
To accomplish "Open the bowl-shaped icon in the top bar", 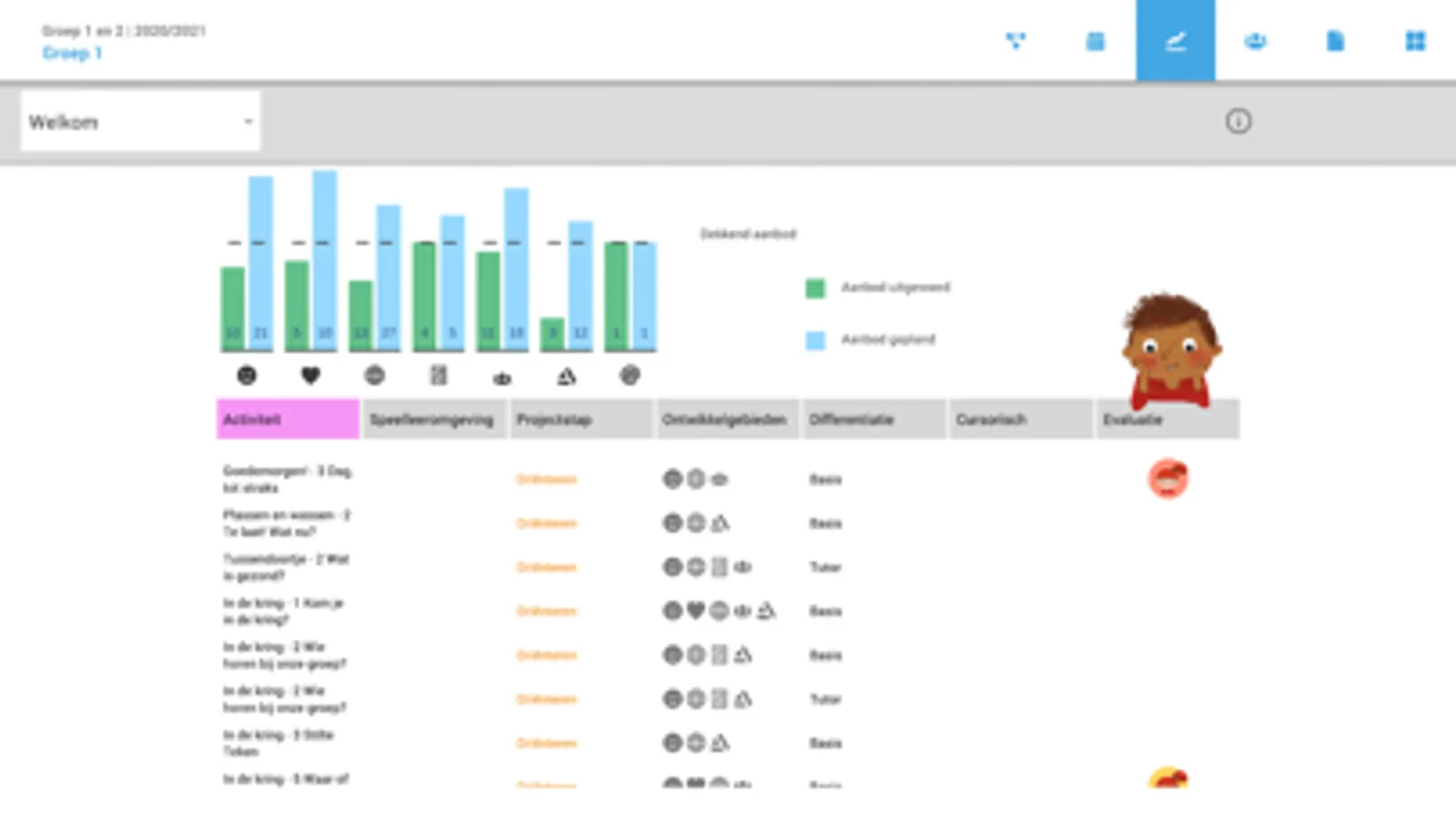I will pyautogui.click(x=1256, y=41).
